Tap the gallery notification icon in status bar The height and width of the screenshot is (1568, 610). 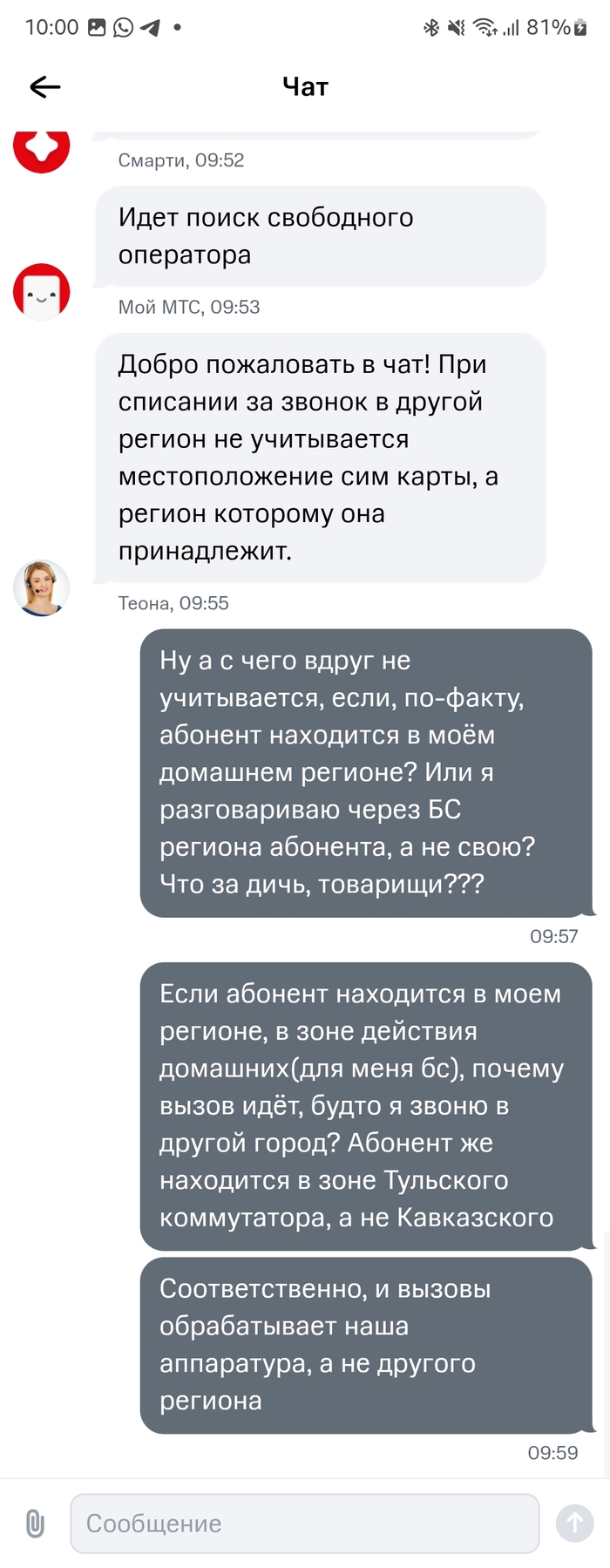[x=97, y=28]
